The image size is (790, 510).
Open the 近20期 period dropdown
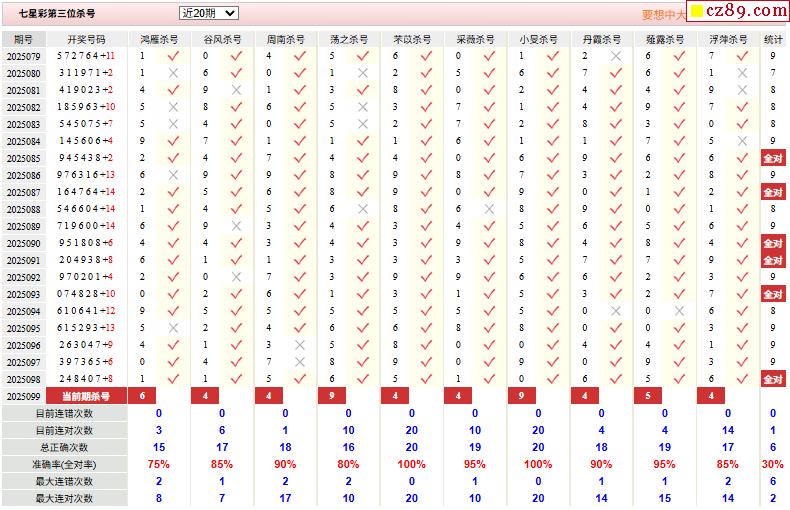208,13
